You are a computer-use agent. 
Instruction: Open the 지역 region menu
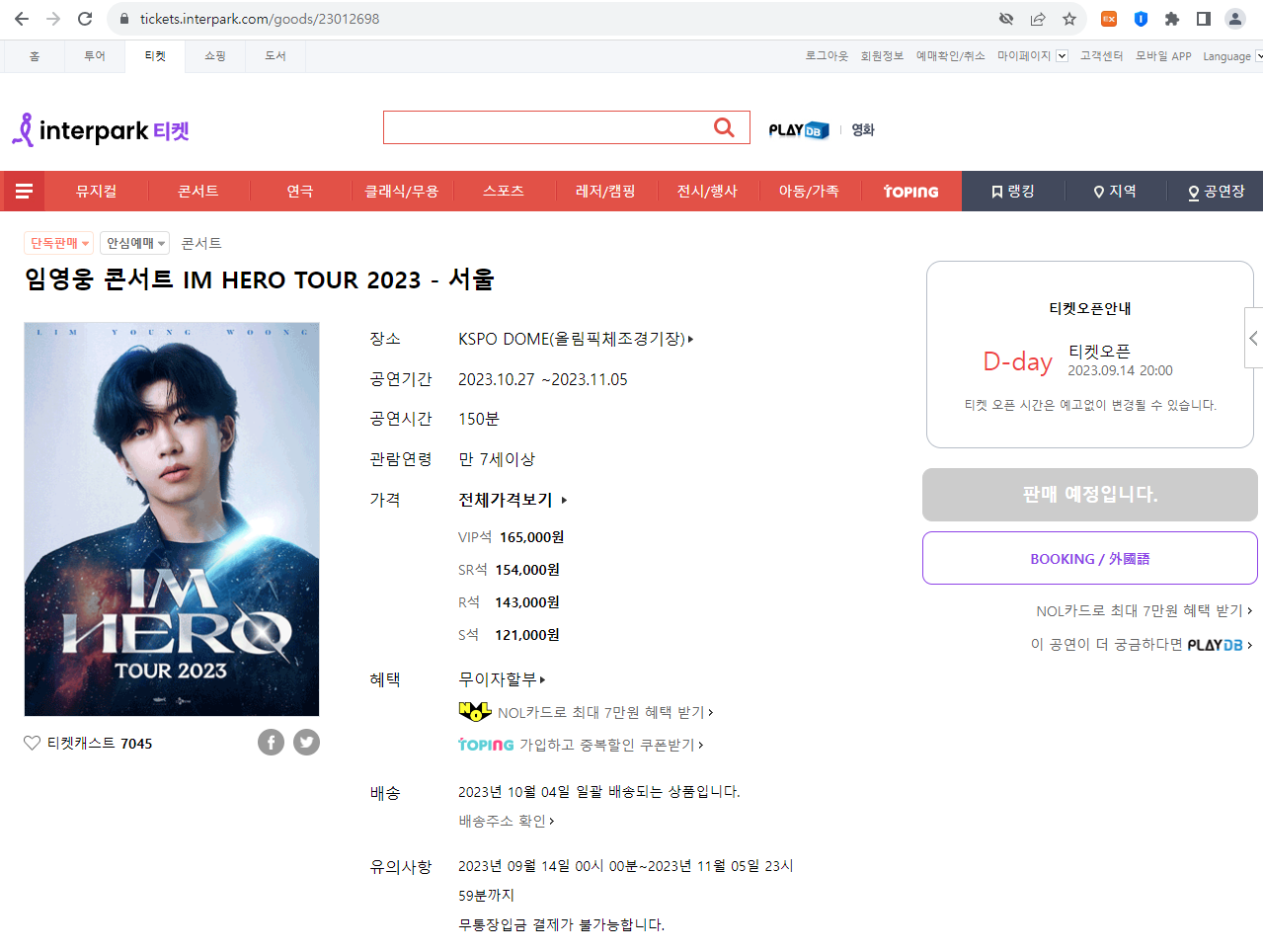[1115, 192]
